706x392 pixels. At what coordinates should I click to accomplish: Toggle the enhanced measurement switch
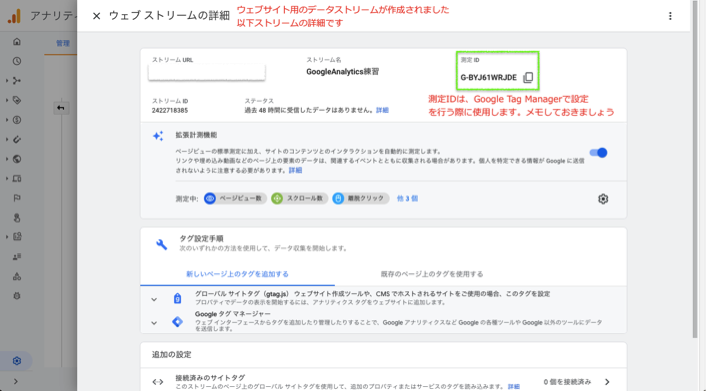tap(598, 153)
